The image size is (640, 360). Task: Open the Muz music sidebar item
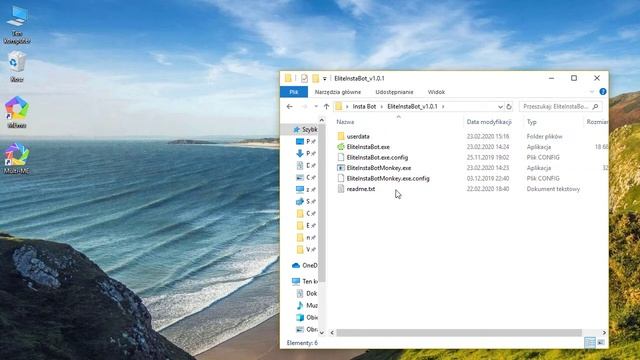306,305
